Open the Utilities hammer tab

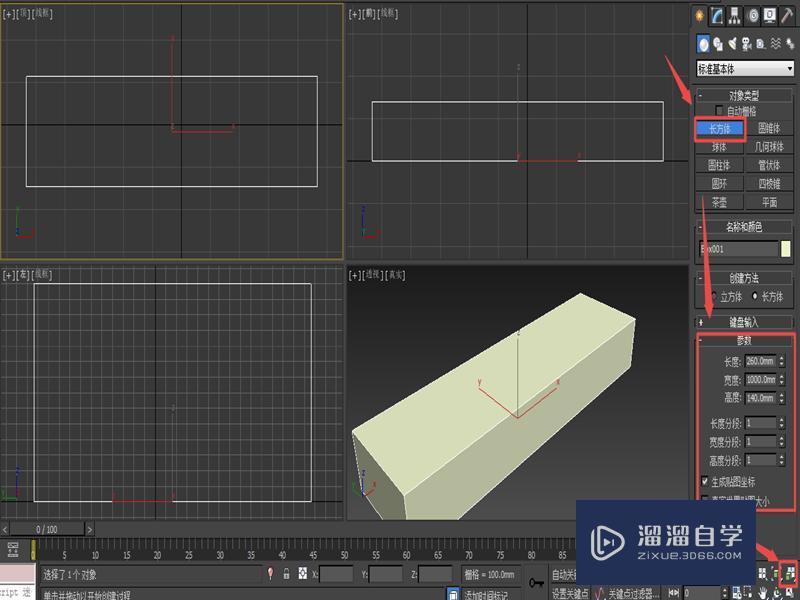(x=787, y=16)
